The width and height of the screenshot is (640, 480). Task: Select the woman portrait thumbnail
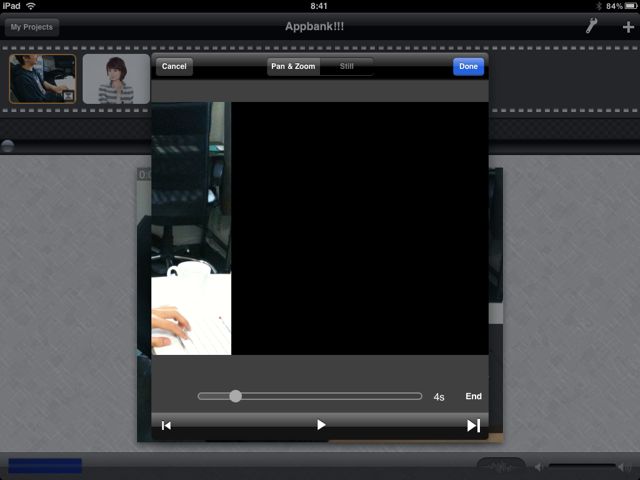click(x=116, y=78)
